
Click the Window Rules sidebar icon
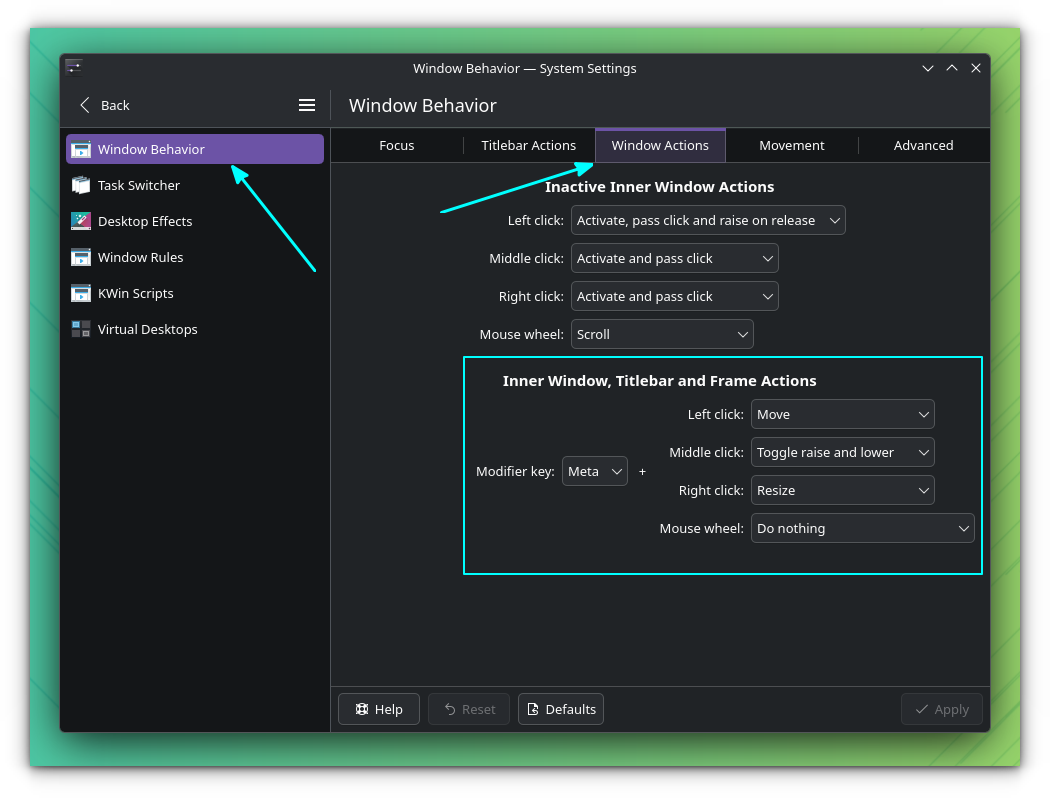tap(81, 258)
